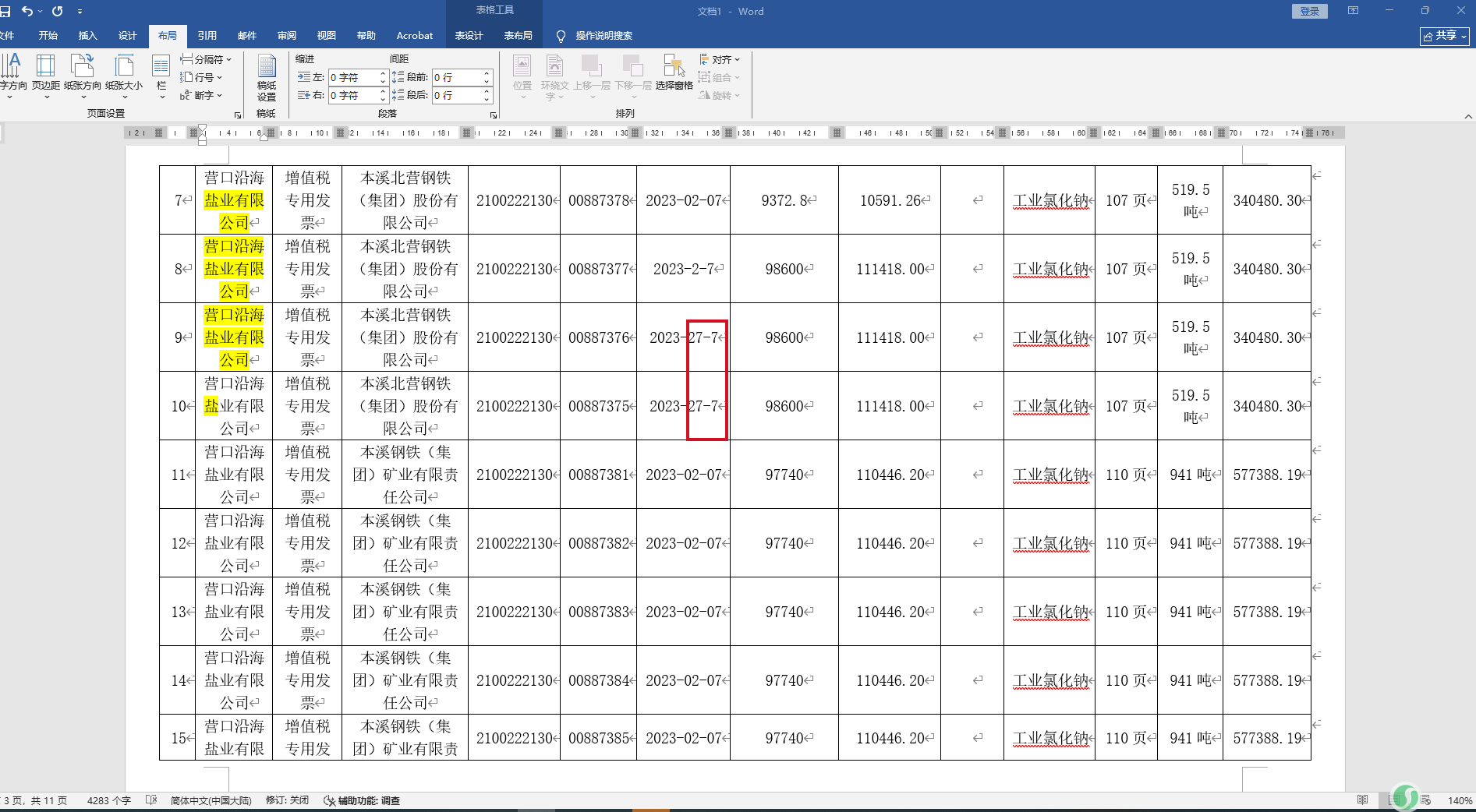Launch the 段落 paragraph dialog
The height and width of the screenshot is (812, 1476).
coord(494,115)
